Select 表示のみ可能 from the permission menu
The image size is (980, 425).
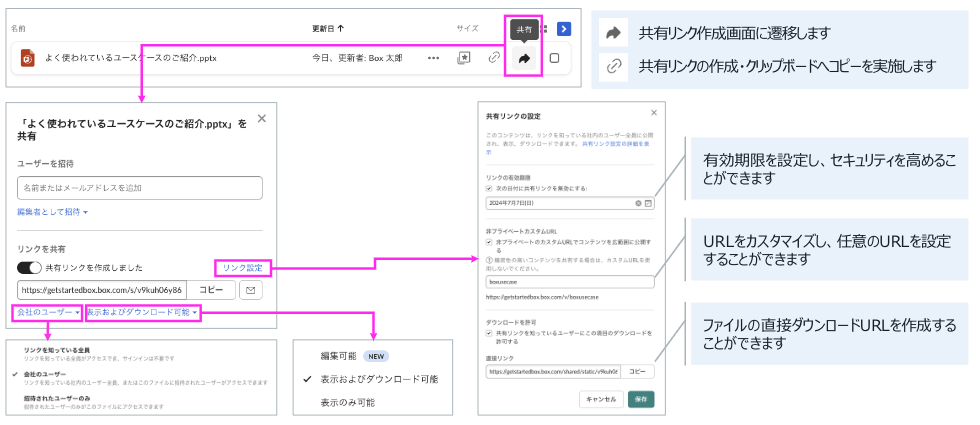[347, 402]
